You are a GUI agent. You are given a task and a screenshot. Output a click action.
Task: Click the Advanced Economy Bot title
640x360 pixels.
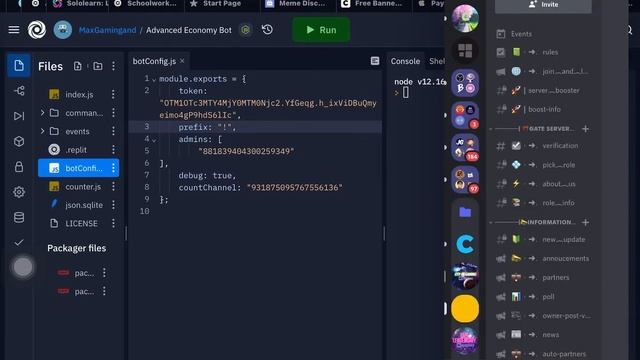(189, 30)
